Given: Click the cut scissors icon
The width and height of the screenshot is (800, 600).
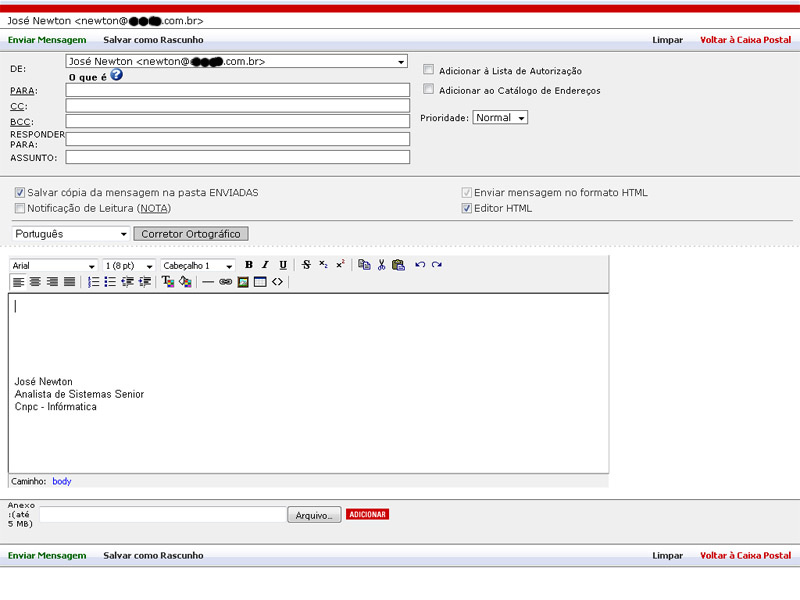Looking at the screenshot, I should point(381,265).
